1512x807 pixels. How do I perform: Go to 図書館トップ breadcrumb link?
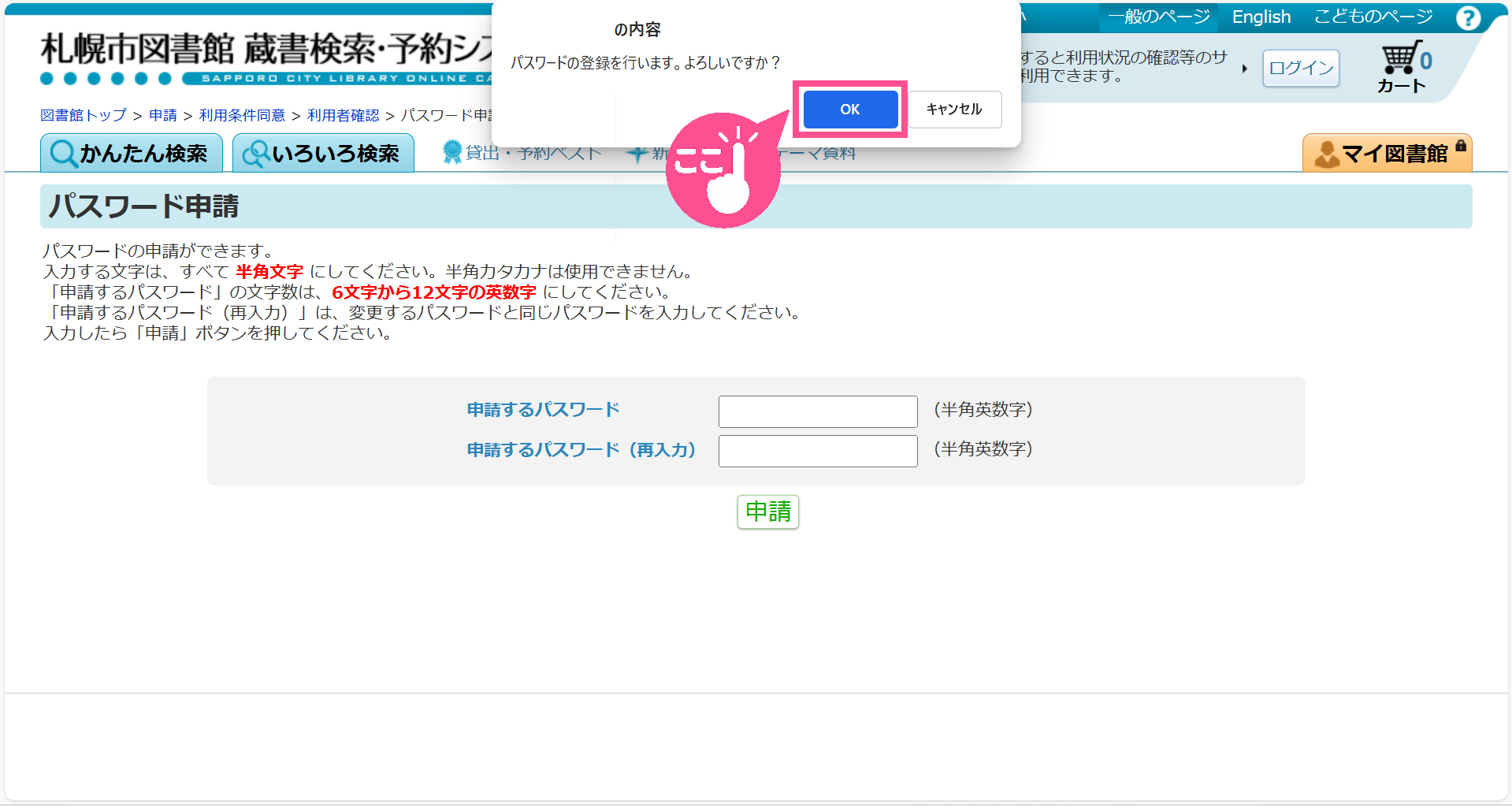tap(84, 116)
